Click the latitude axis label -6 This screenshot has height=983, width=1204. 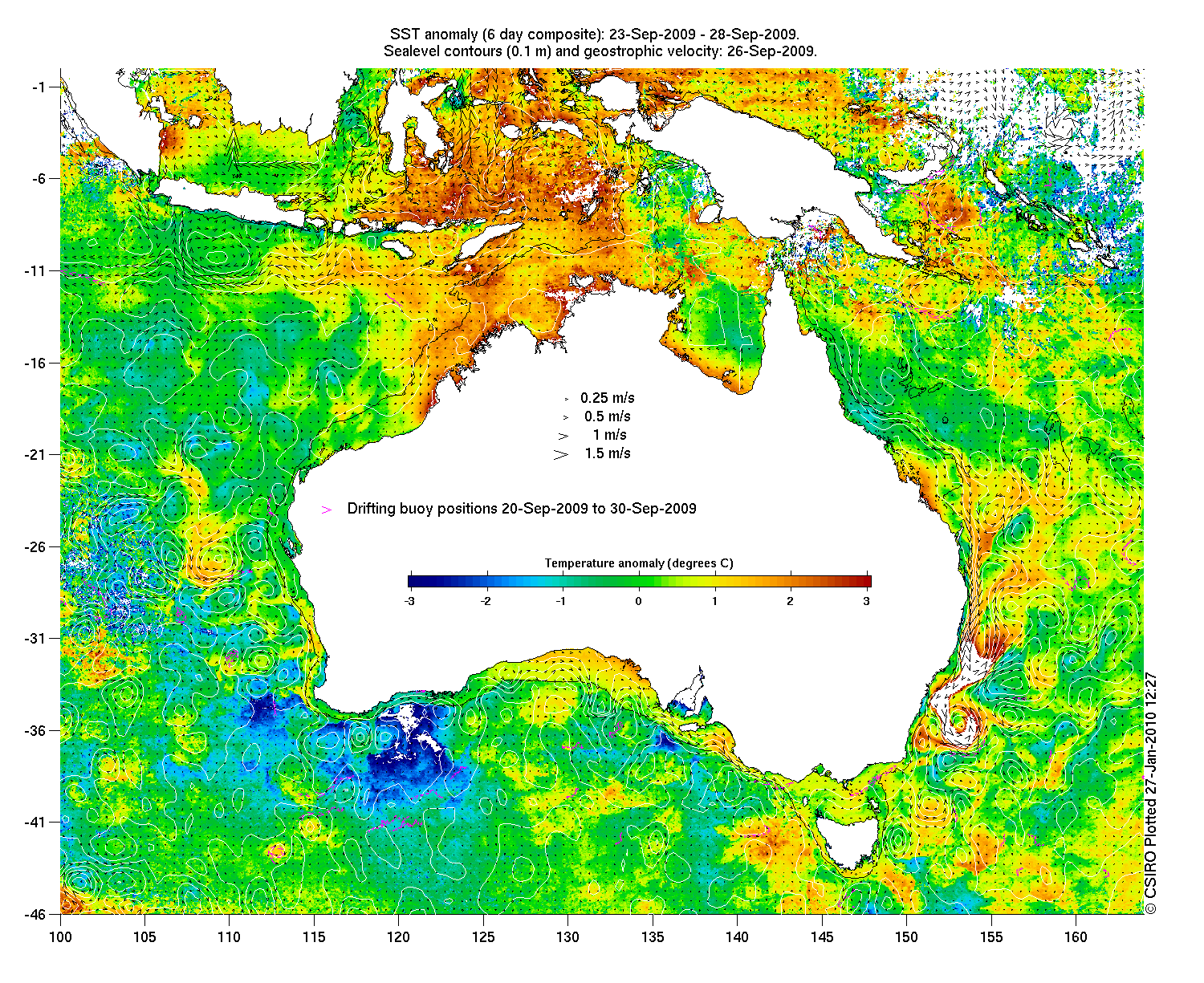click(x=39, y=178)
